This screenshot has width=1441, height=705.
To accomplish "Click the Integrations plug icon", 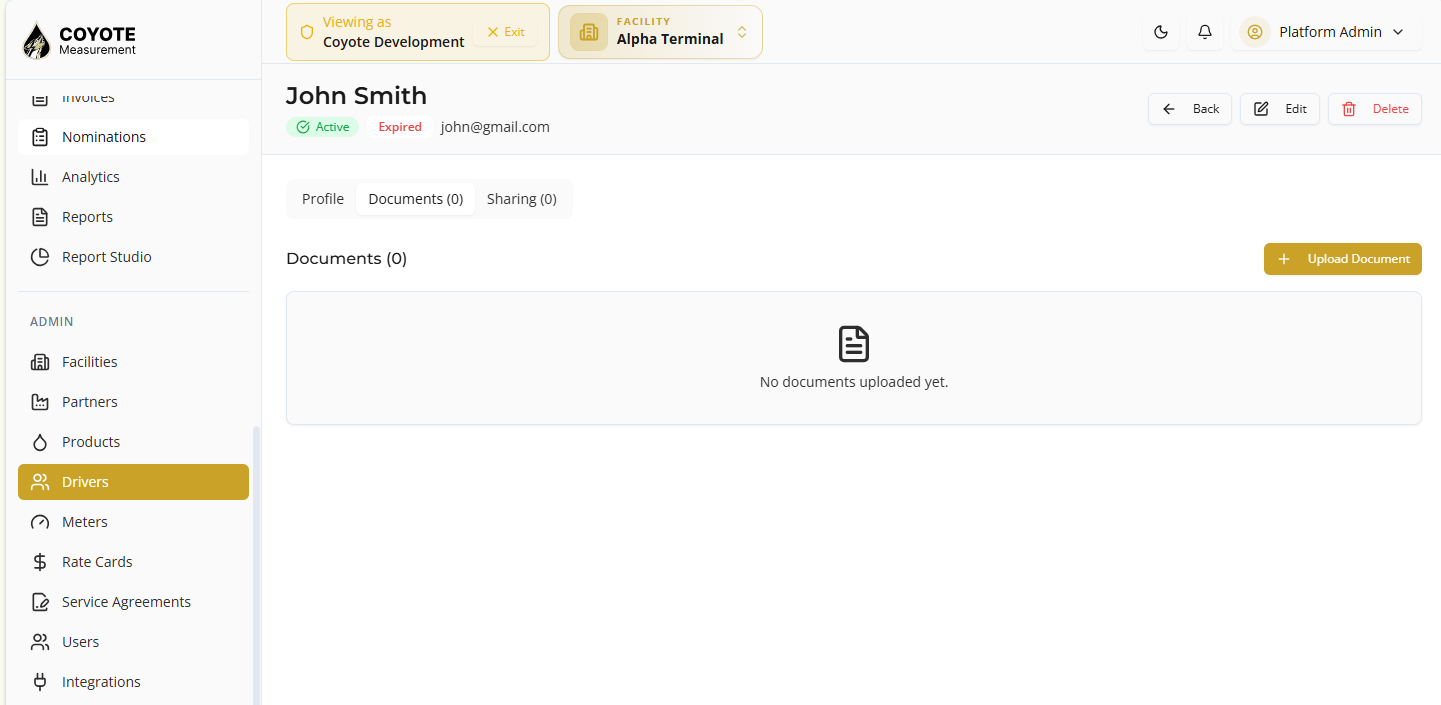I will (40, 682).
